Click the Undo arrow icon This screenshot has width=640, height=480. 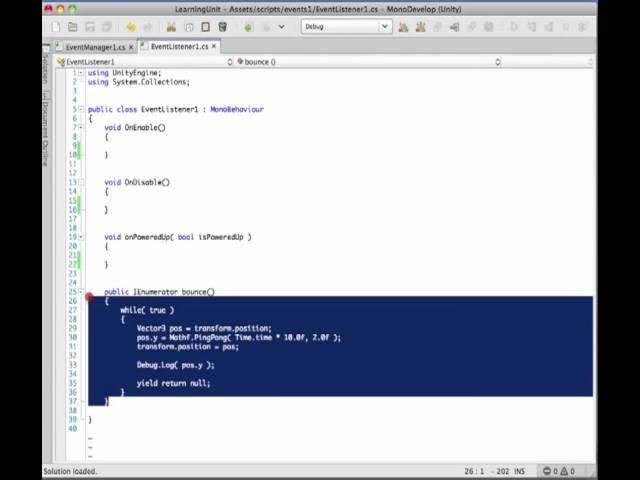[131, 27]
